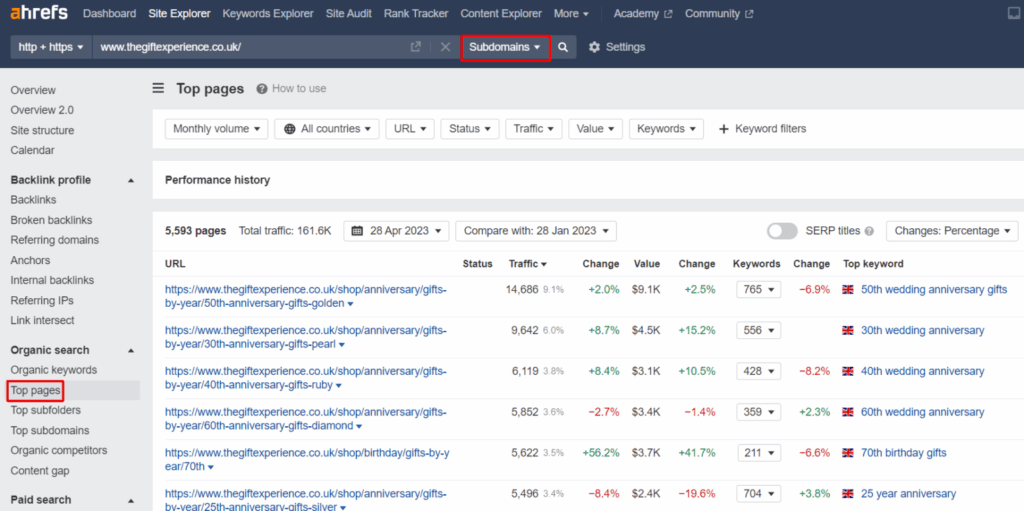Open Content Explorer
The height and width of the screenshot is (511, 1024).
click(x=501, y=13)
